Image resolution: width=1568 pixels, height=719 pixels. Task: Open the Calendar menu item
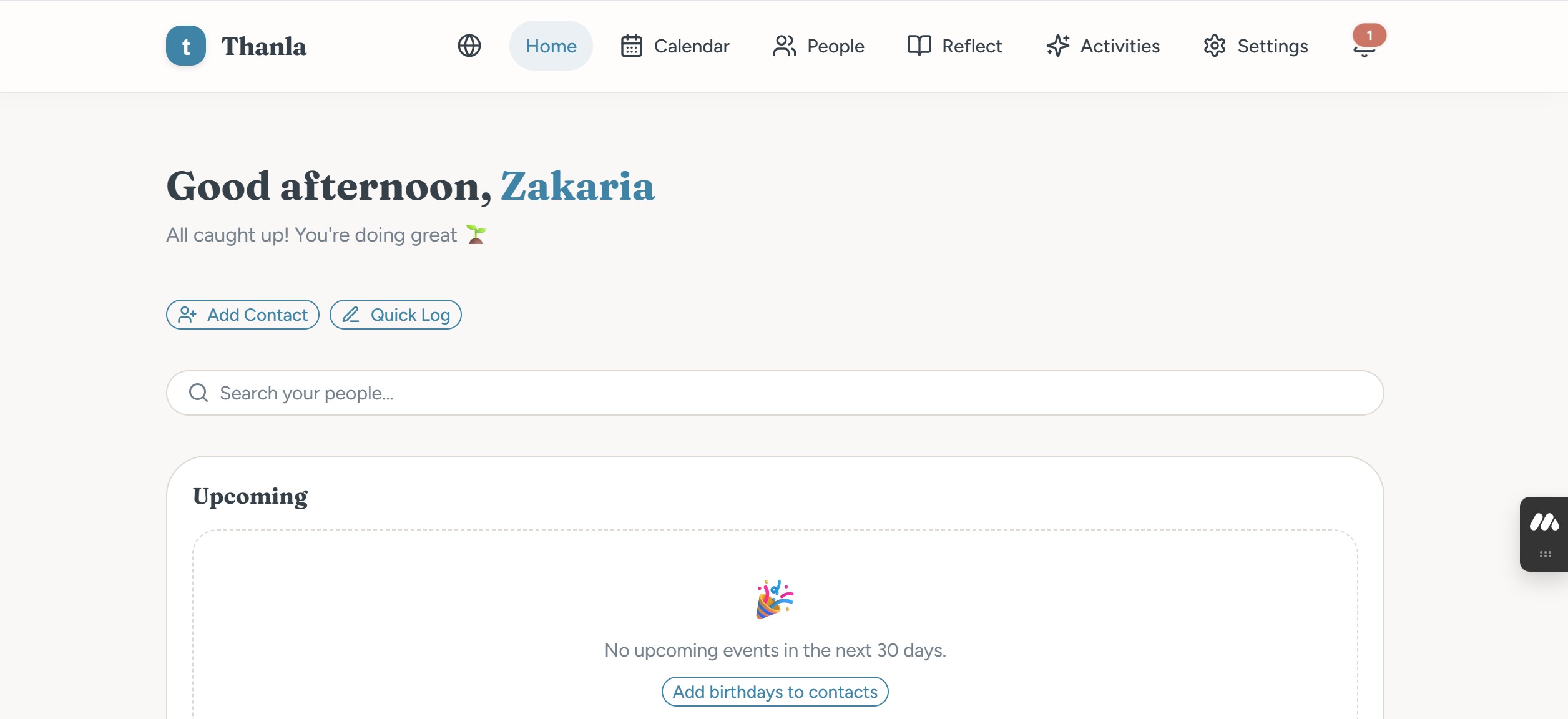pyautogui.click(x=691, y=46)
